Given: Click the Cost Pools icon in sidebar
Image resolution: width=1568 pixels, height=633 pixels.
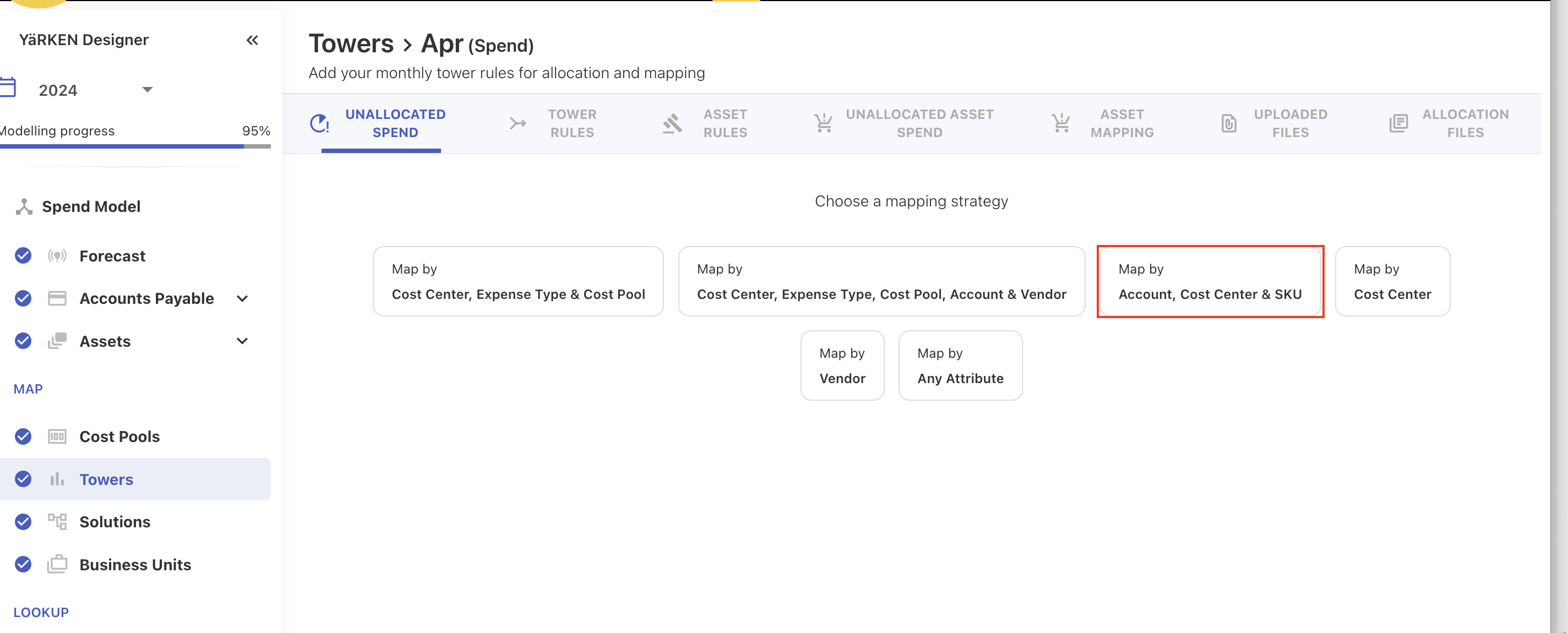Looking at the screenshot, I should pyautogui.click(x=57, y=436).
